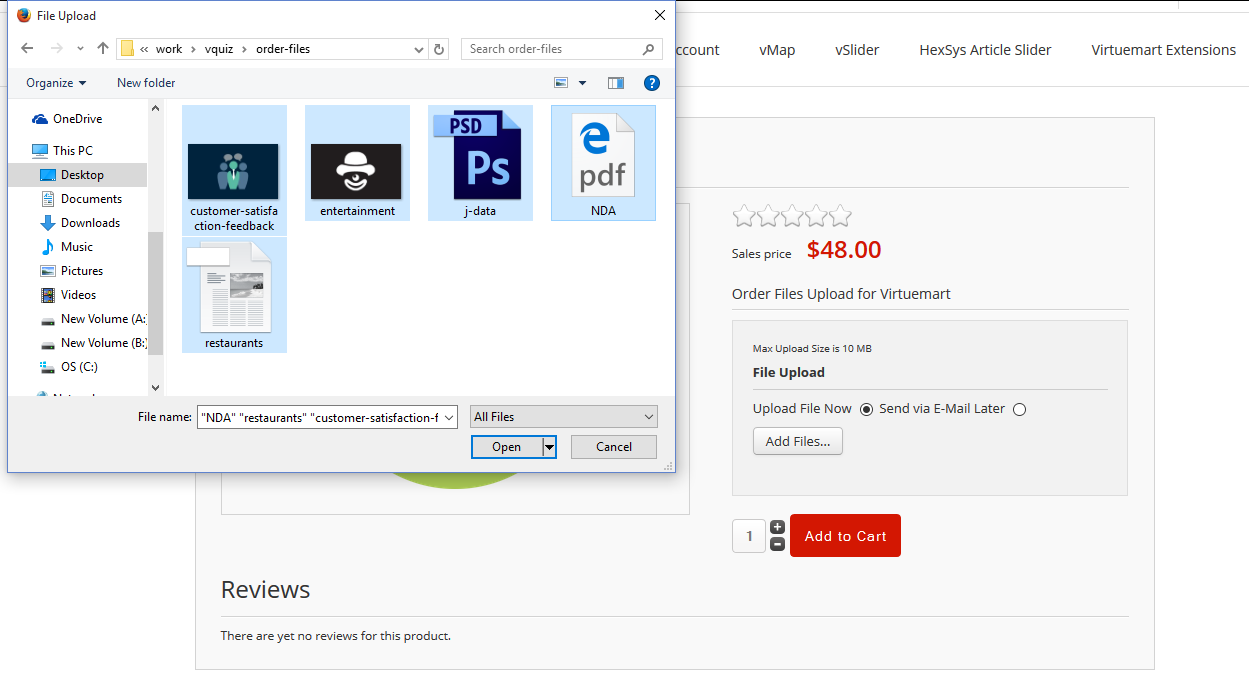This screenshot has width=1249, height=684.
Task: Click the quantity plus icon
Action: pyautogui.click(x=777, y=527)
